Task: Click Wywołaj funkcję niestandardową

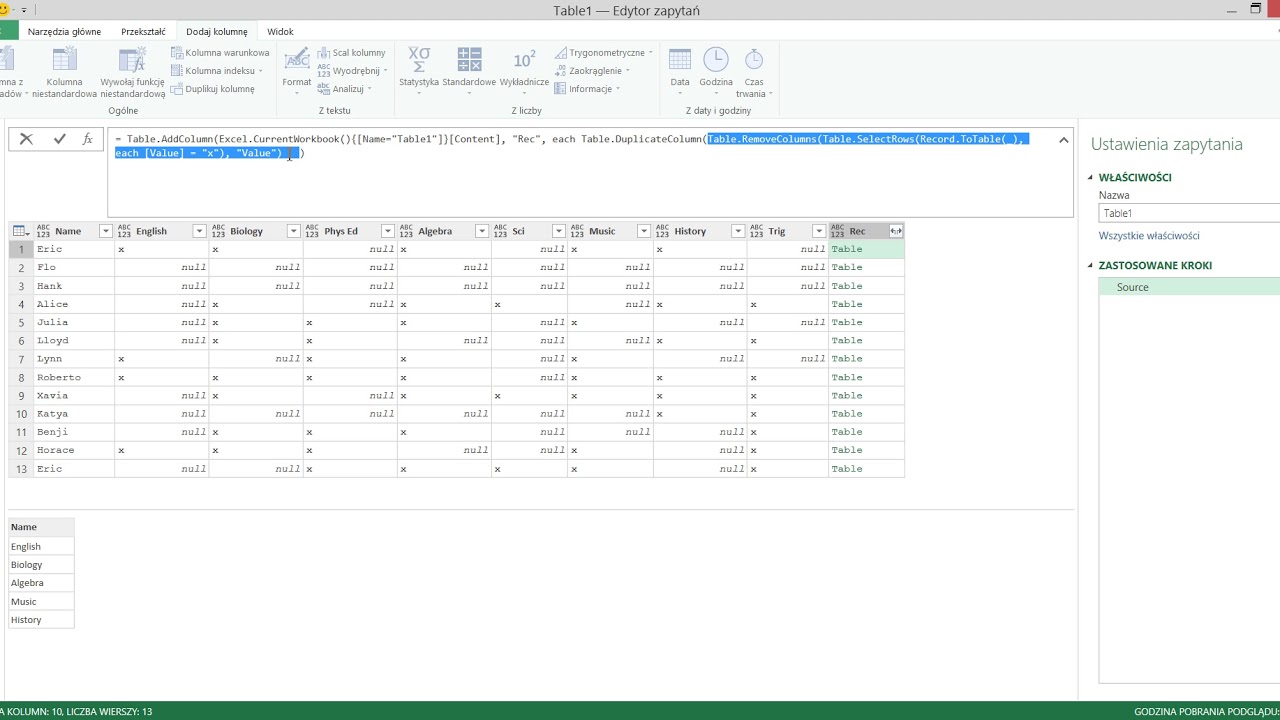Action: click(x=132, y=73)
